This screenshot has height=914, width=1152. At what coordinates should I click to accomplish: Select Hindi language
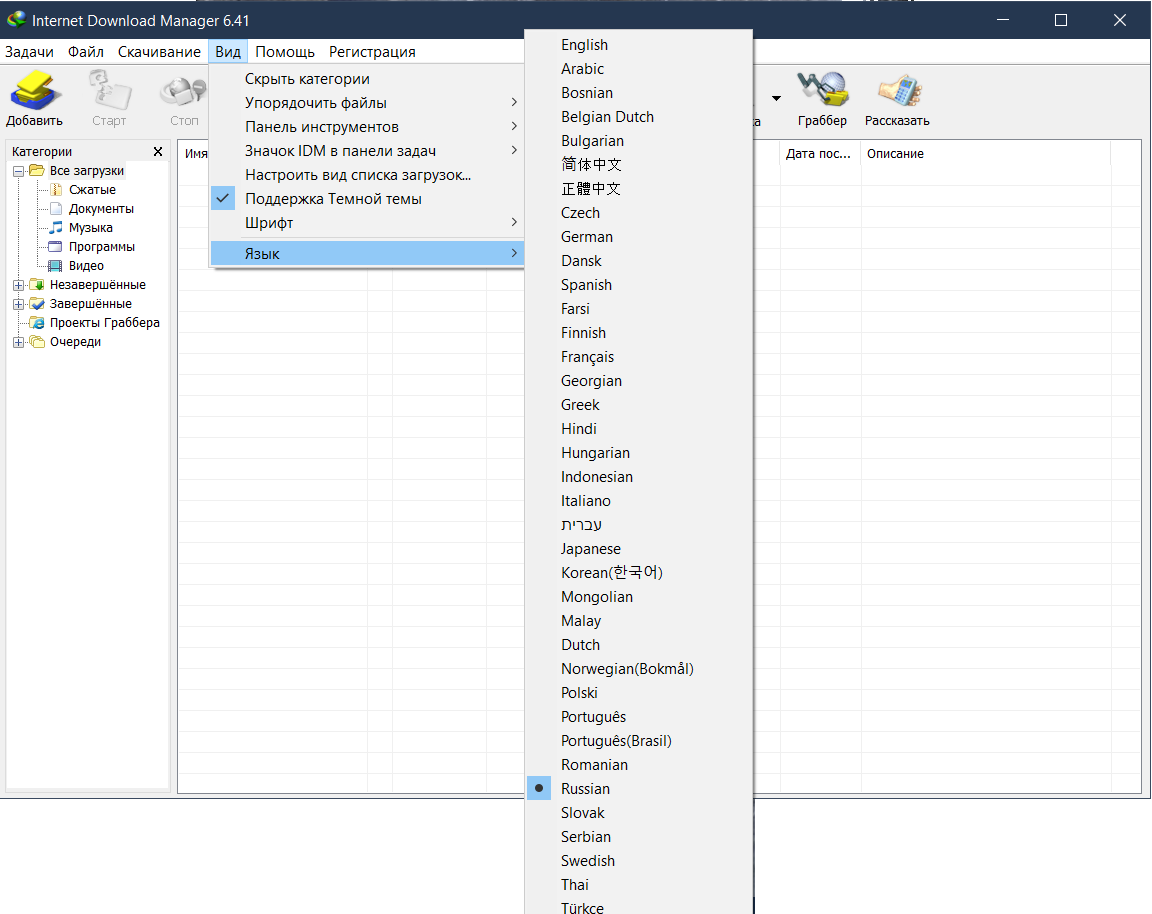coord(639,429)
